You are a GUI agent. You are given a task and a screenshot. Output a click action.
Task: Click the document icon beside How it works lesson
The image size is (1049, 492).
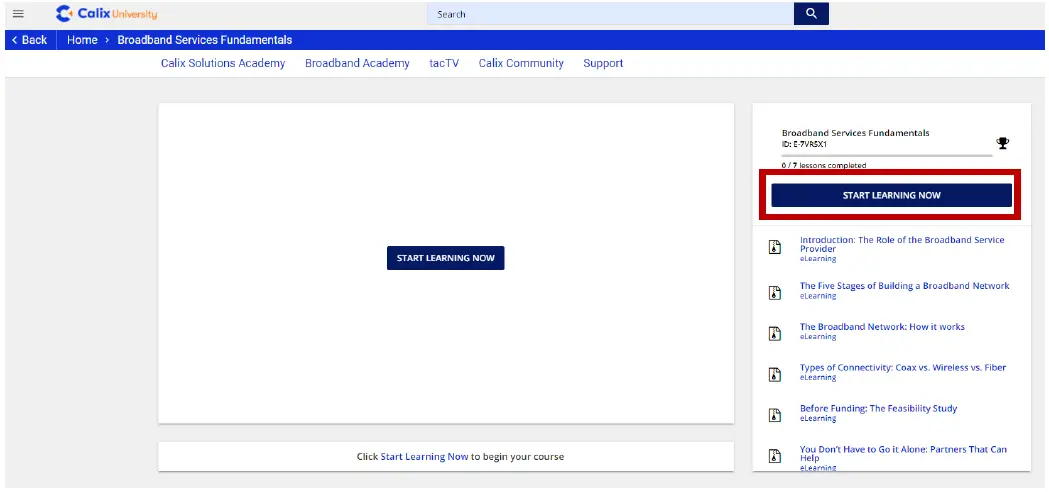click(775, 333)
